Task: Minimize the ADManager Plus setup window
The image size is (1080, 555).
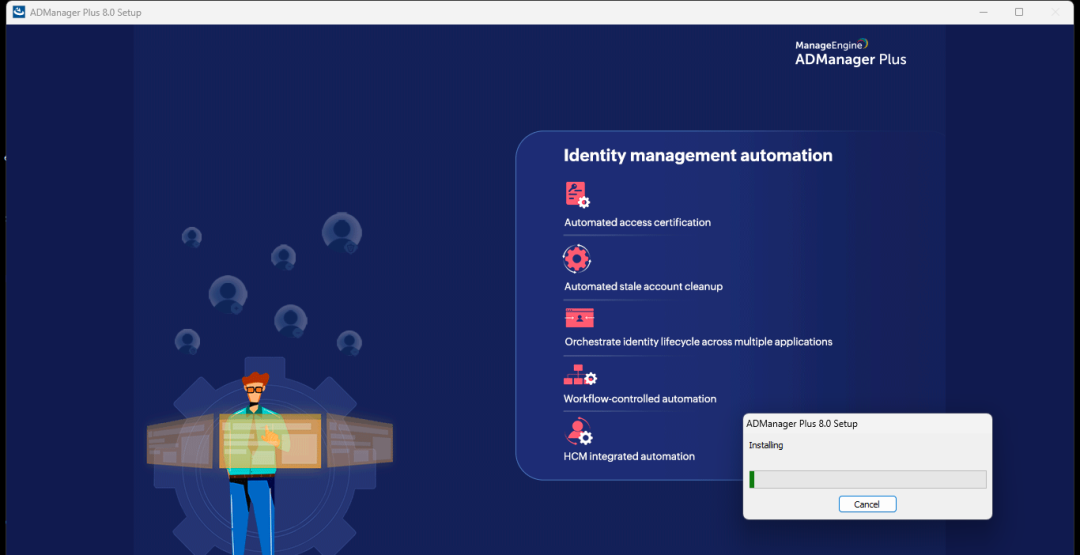Action: click(x=984, y=12)
